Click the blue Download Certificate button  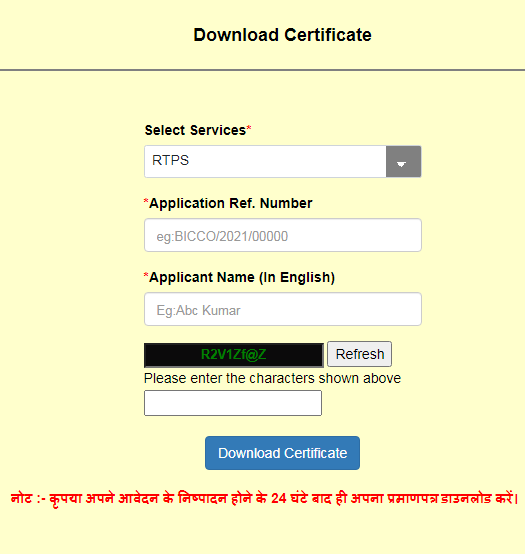[282, 453]
